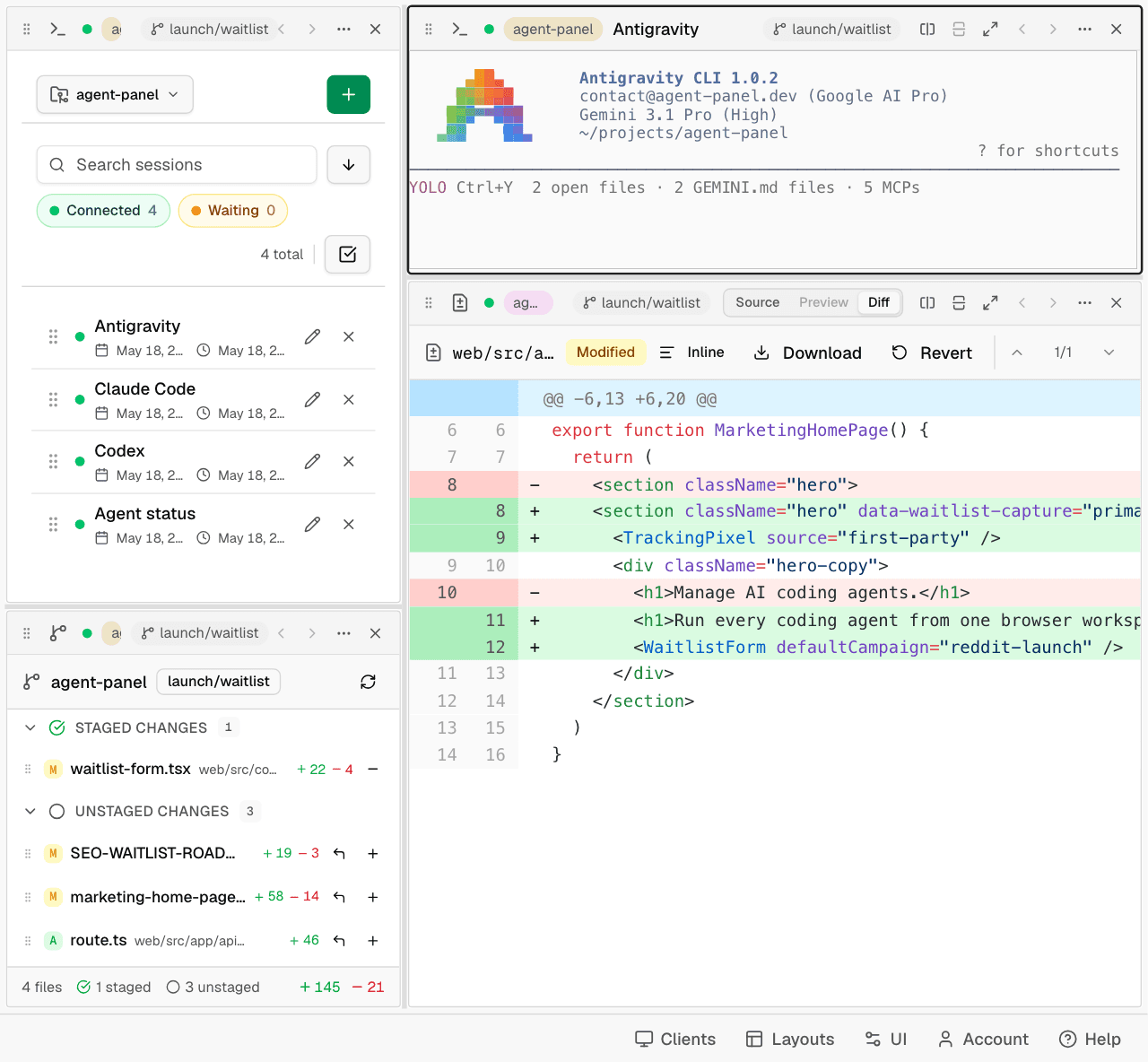Open the agent-panel project dropdown
The height and width of the screenshot is (1062, 1148).
coord(115,94)
